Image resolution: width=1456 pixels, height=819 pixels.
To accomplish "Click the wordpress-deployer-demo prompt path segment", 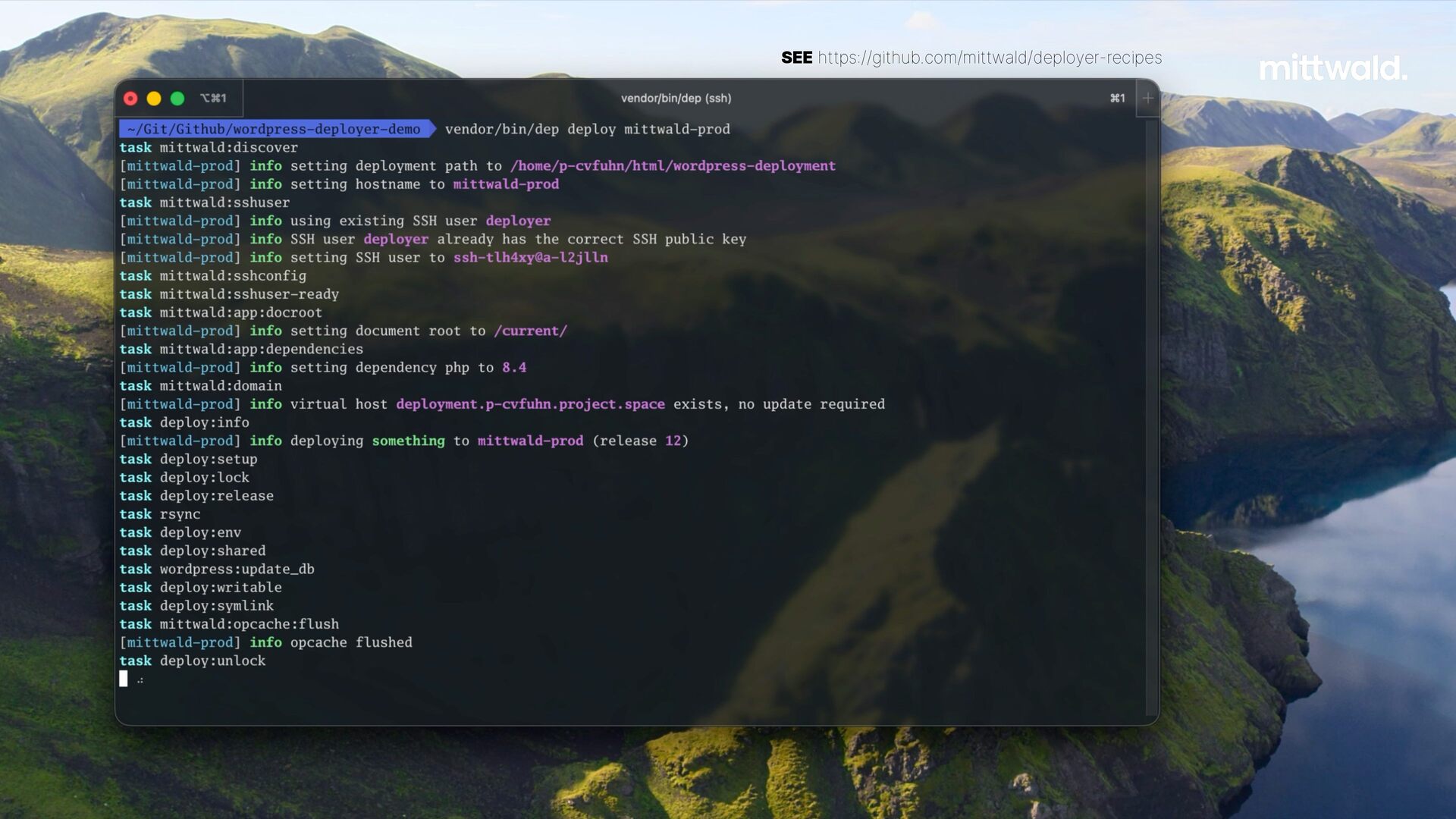I will point(326,129).
